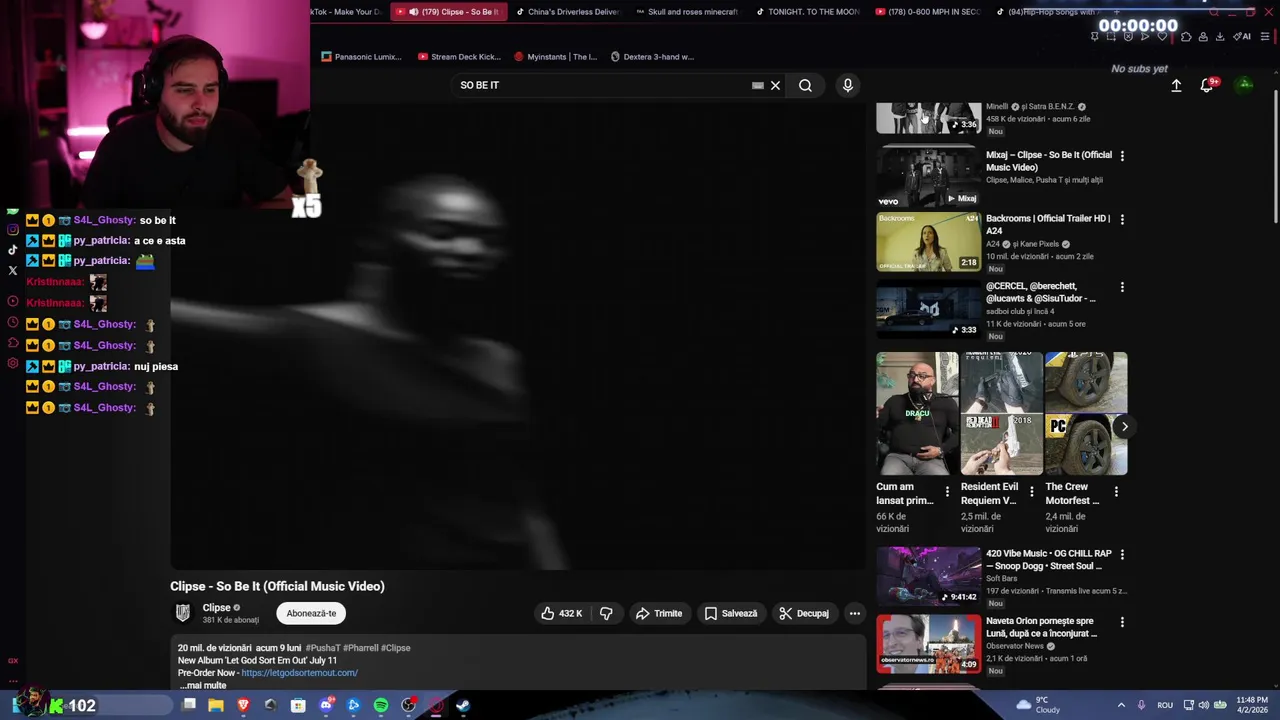Switch to 0-600 MPH IN SEC tab
This screenshot has width=1280, height=720.
(927, 12)
